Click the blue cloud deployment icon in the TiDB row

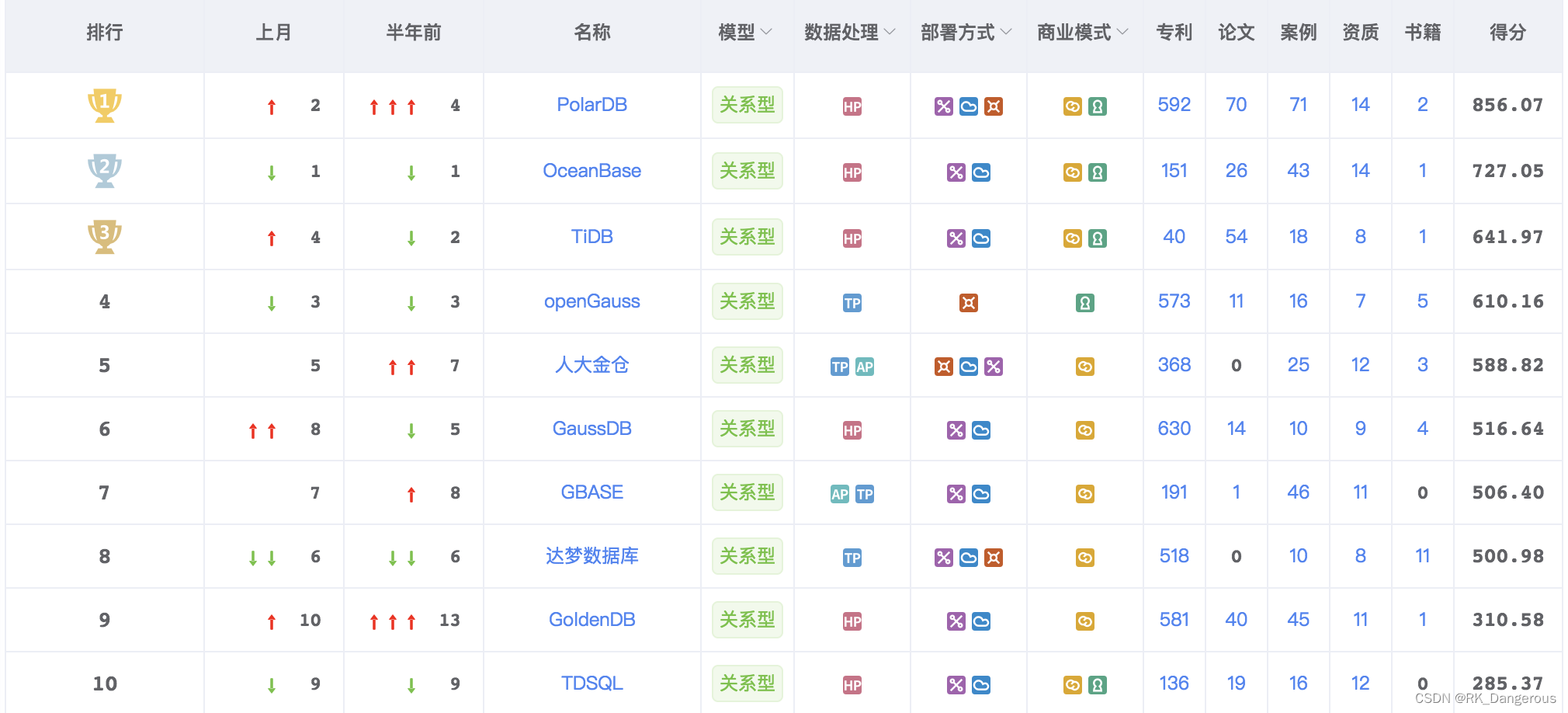(981, 238)
